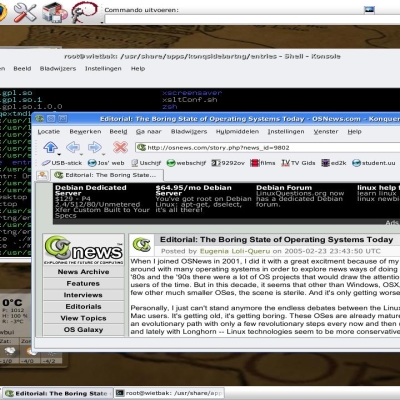This screenshot has height=400, width=400.
Task: Click the small screen icon beside command field
Action: pyautogui.click(x=369, y=10)
